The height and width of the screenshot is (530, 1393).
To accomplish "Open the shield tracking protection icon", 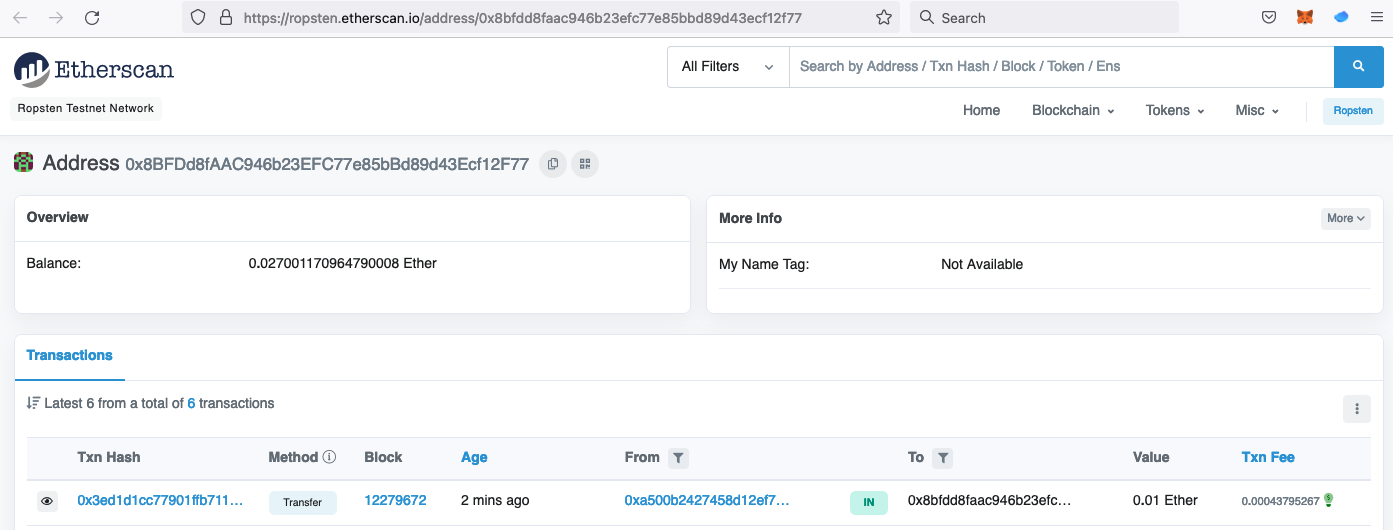I will coord(198,17).
